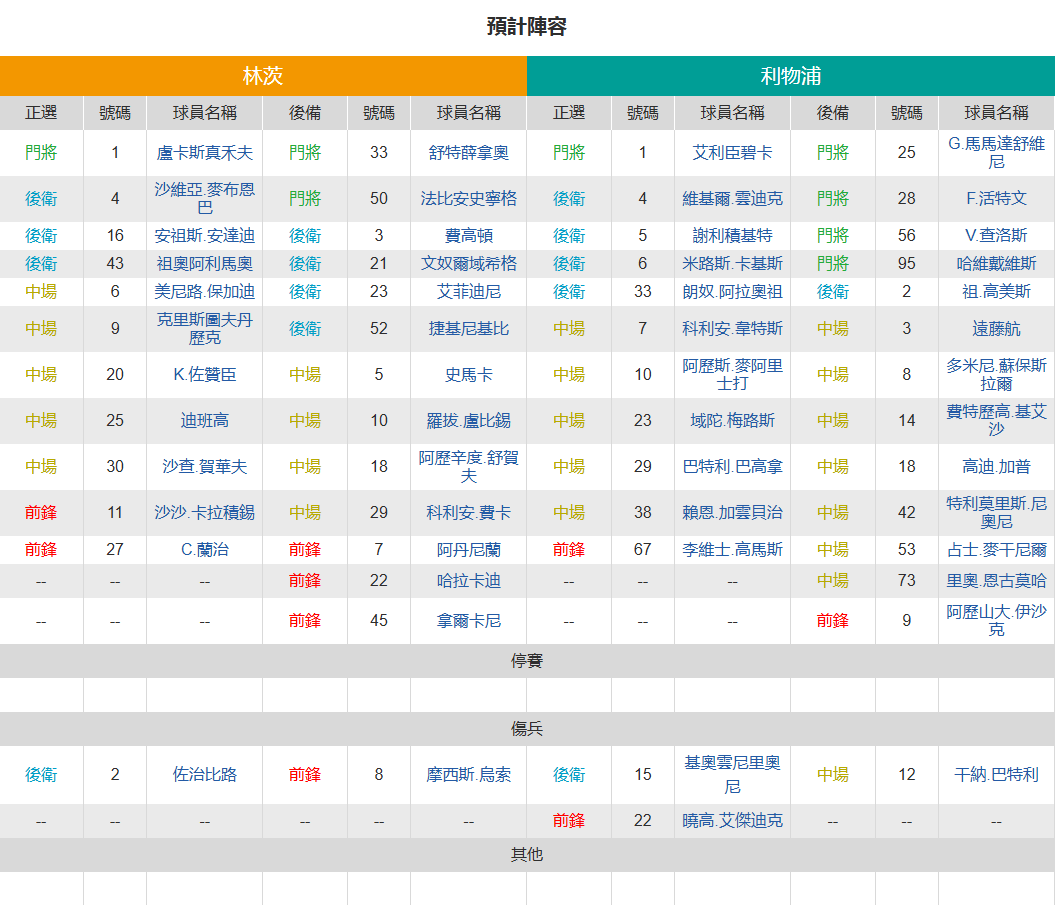1055x905 pixels.
Task: Open 曉高.艾傑迪克 injured player link
Action: 732,821
